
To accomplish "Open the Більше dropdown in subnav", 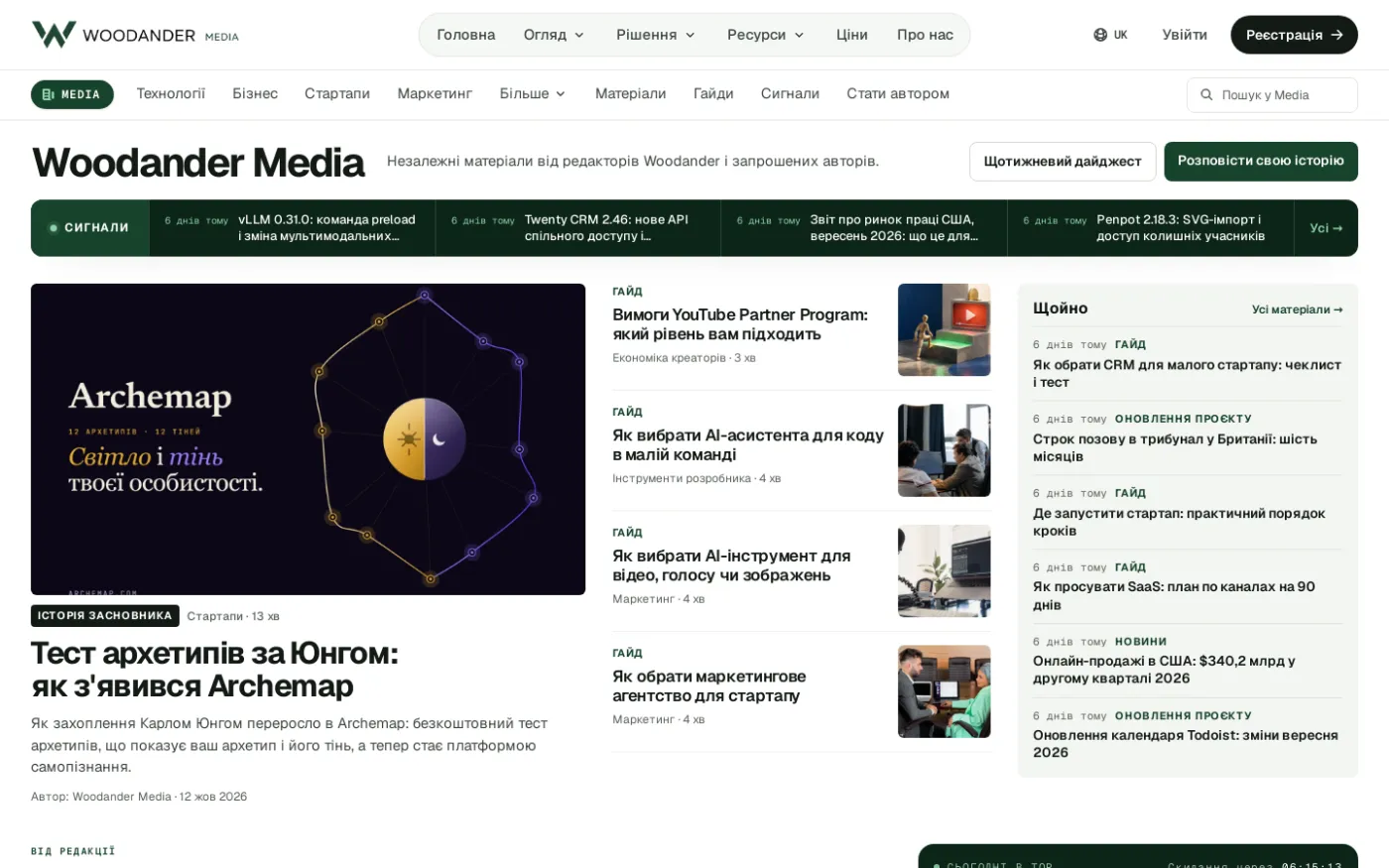I will [x=533, y=93].
